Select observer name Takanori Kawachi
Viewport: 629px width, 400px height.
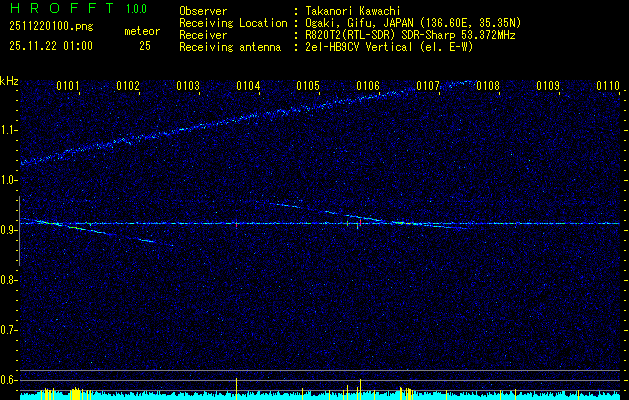[x=353, y=11]
